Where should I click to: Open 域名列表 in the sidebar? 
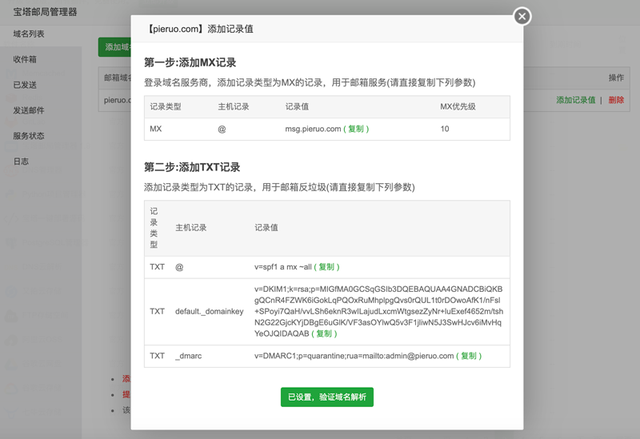click(29, 34)
